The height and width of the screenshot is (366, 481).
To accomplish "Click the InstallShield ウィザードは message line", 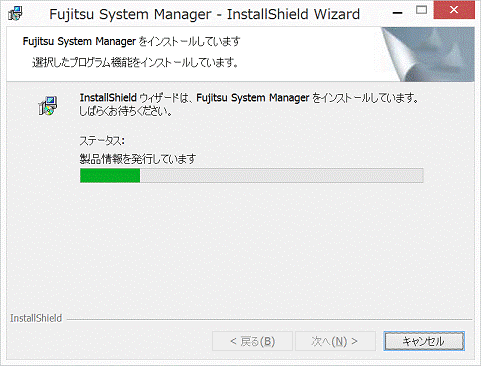I will (249, 98).
